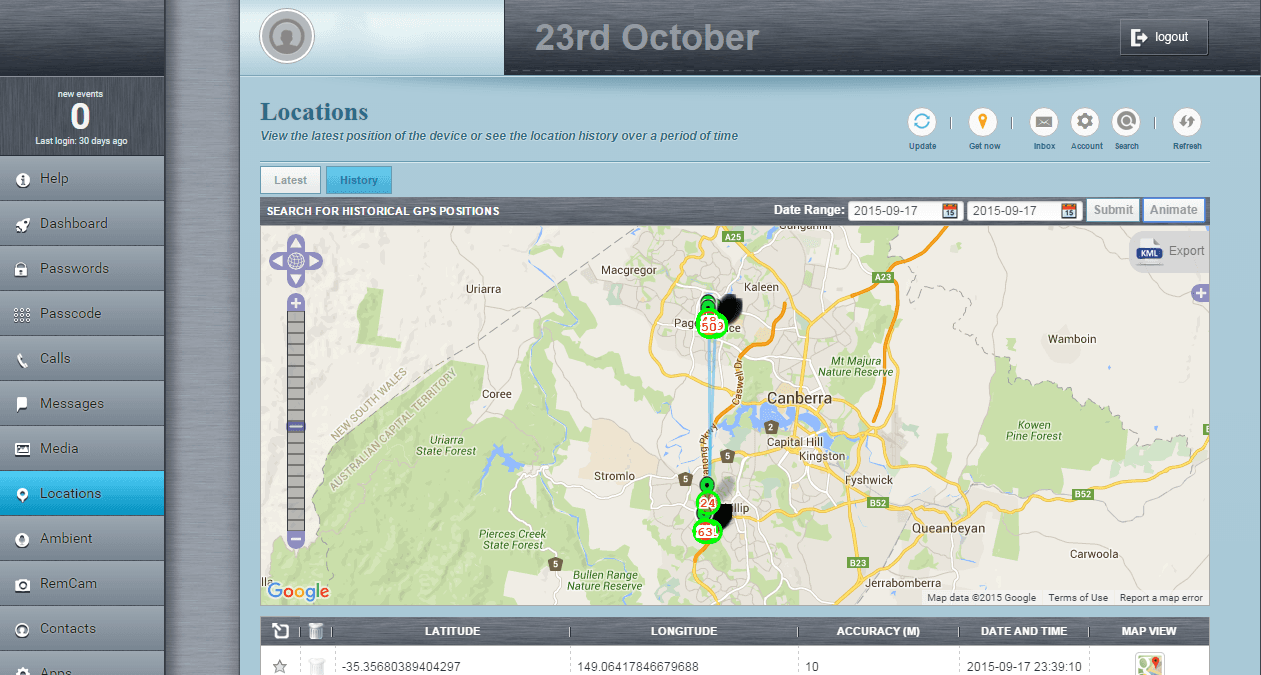Click the Animate button
The height and width of the screenshot is (675, 1261).
(x=1173, y=210)
